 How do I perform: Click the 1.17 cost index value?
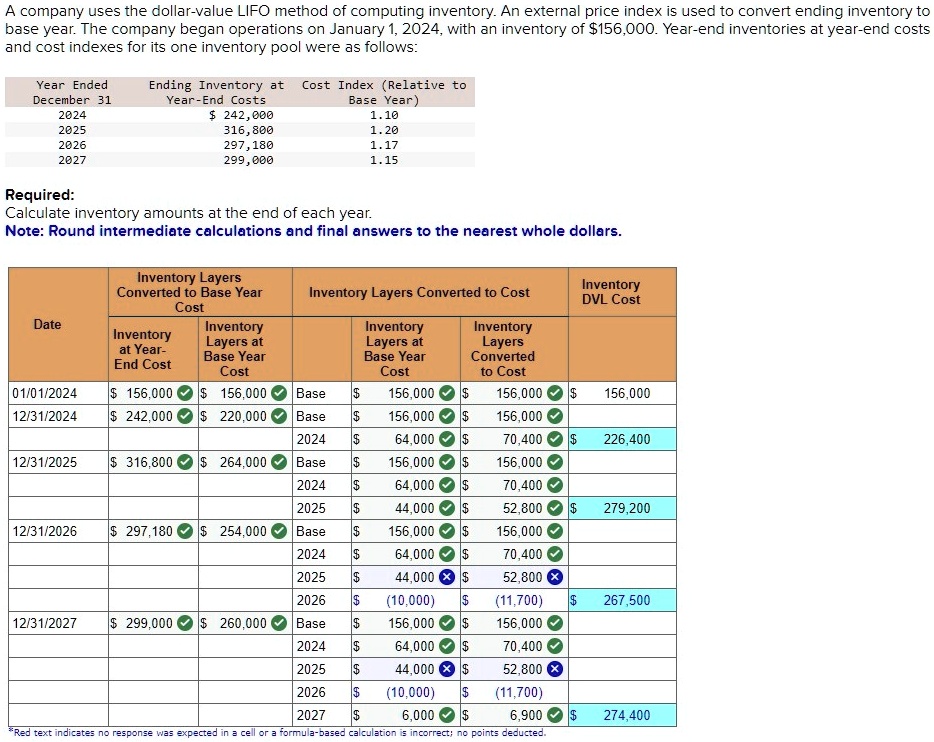pyautogui.click(x=384, y=145)
